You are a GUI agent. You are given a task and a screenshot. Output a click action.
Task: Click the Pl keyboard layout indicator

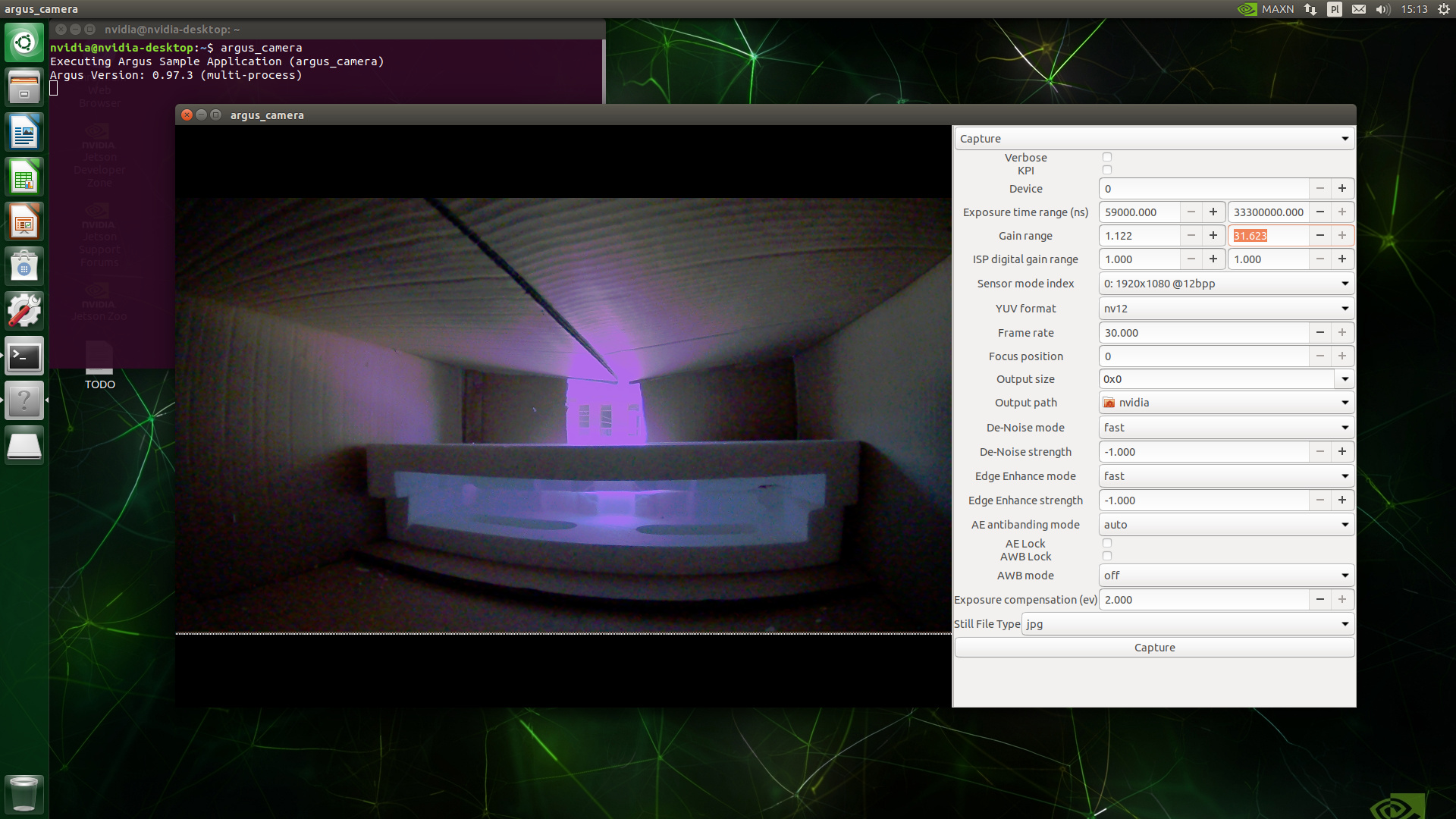click(1335, 9)
